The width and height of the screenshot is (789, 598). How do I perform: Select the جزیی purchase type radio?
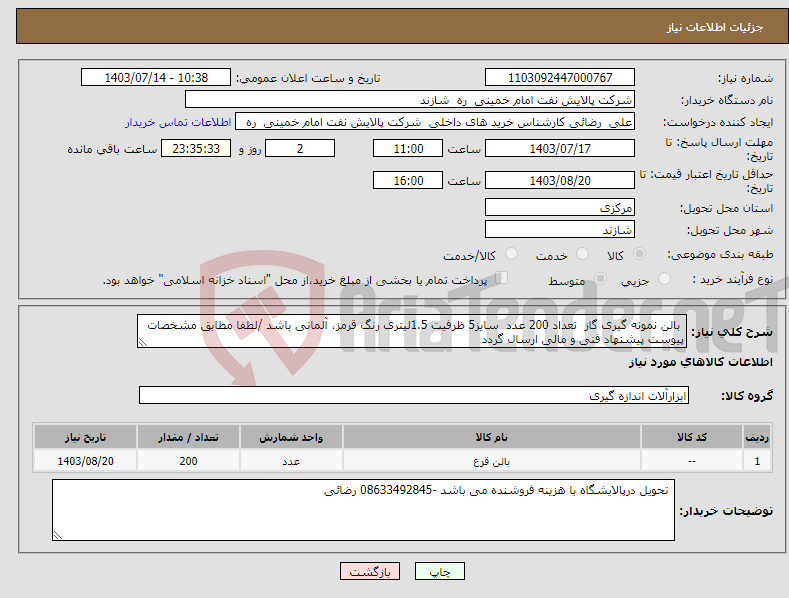click(x=664, y=278)
